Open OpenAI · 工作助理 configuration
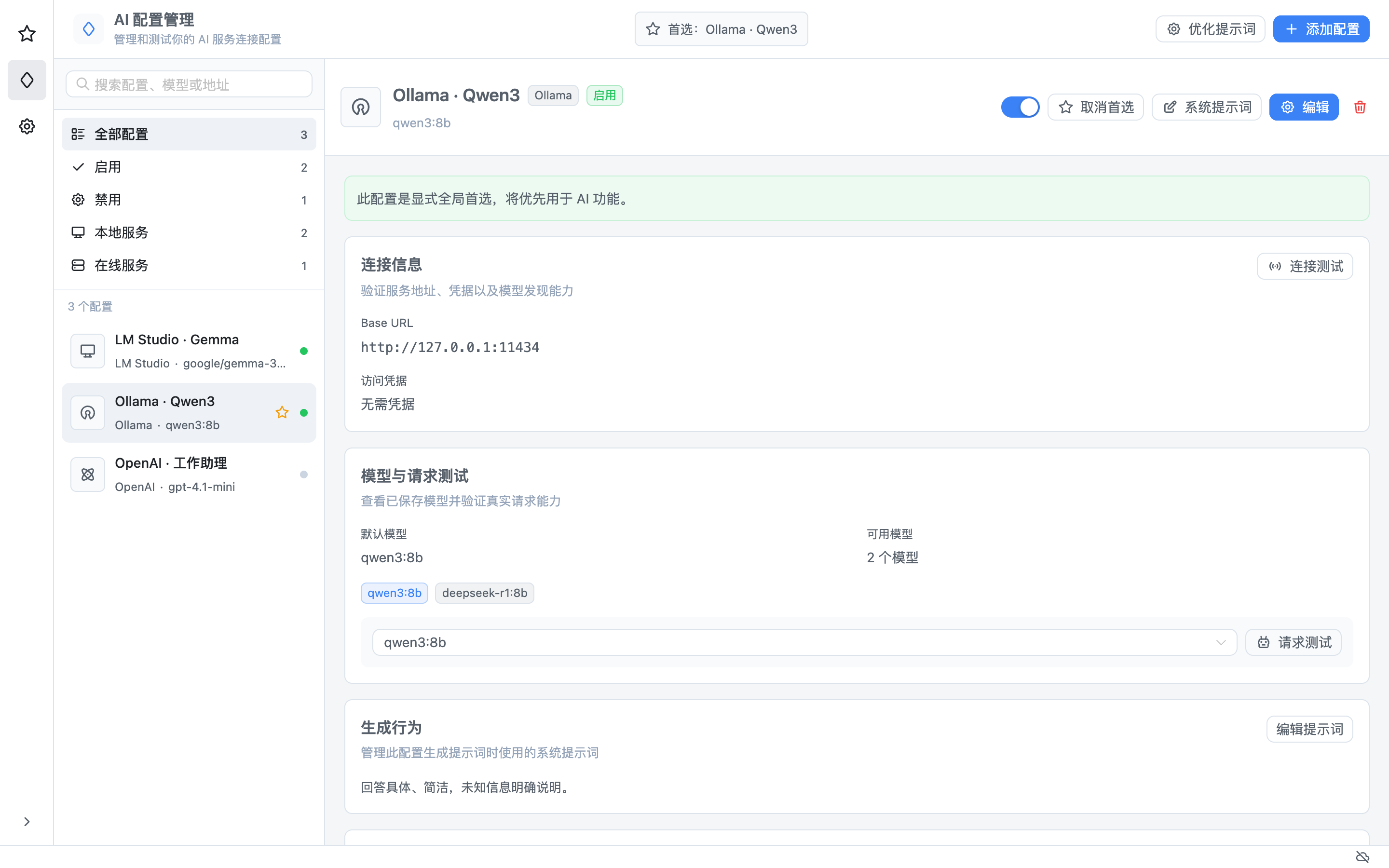The image size is (1389, 868). 189,474
